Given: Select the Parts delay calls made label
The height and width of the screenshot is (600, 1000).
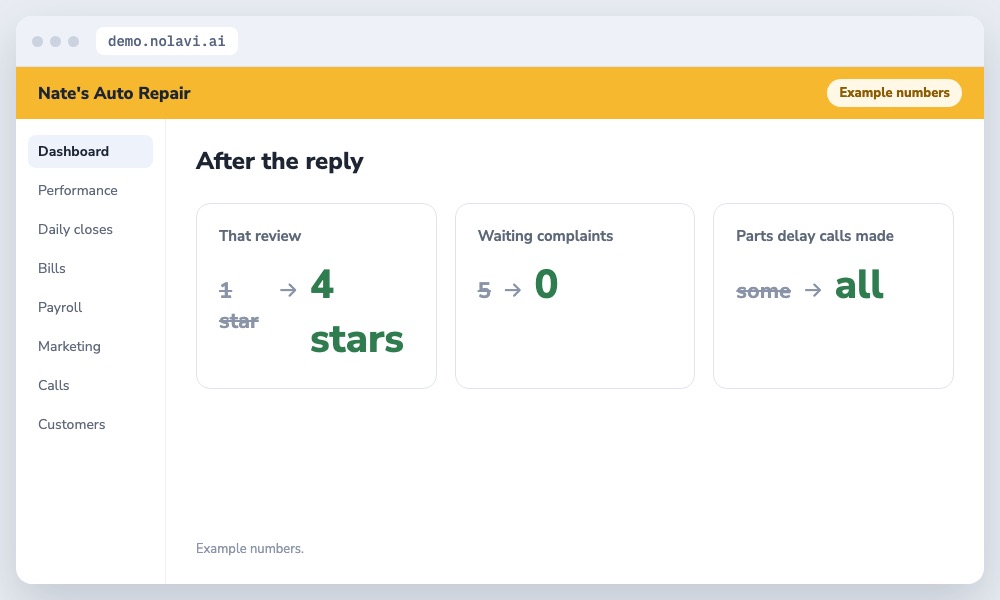Looking at the screenshot, I should 814,236.
